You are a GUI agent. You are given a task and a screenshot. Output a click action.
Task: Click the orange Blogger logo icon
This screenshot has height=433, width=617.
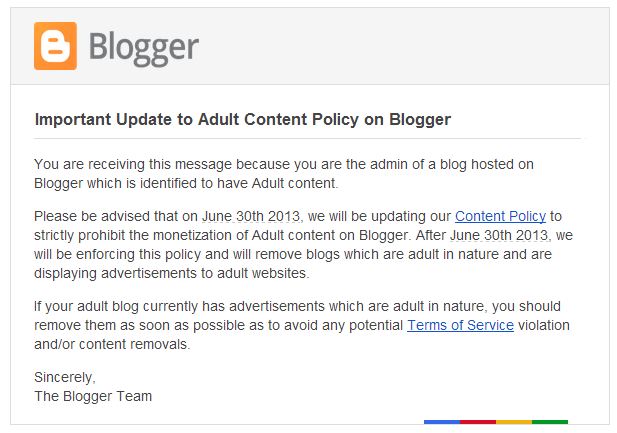coord(55,46)
